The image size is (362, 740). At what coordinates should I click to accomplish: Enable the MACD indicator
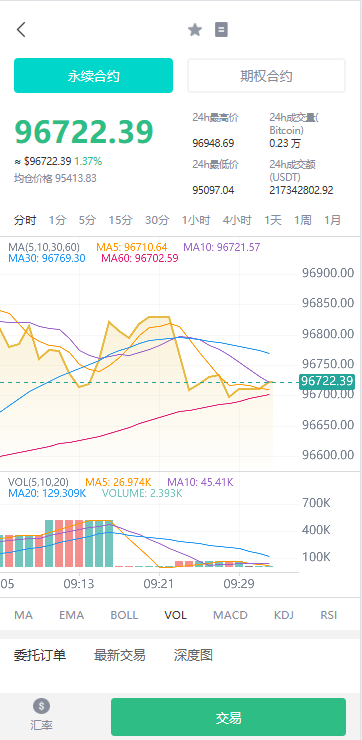(x=230, y=615)
